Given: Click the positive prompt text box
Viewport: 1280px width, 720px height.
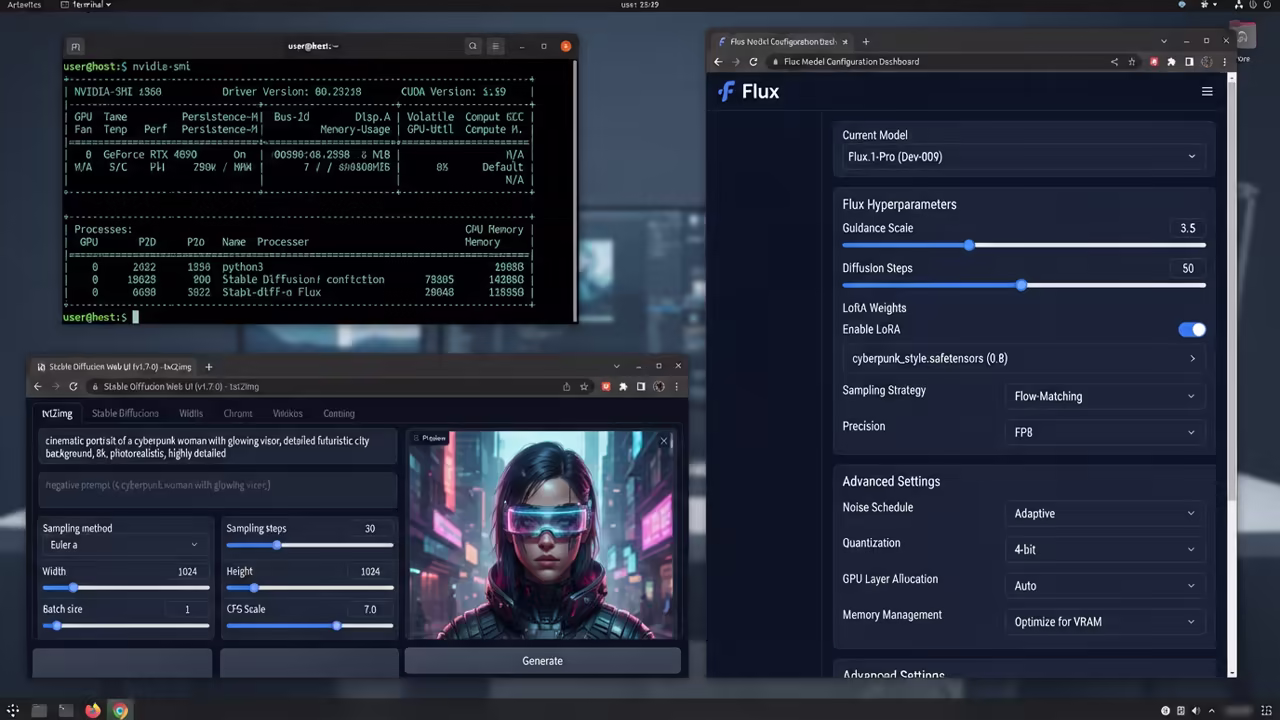Looking at the screenshot, I should click(x=219, y=447).
